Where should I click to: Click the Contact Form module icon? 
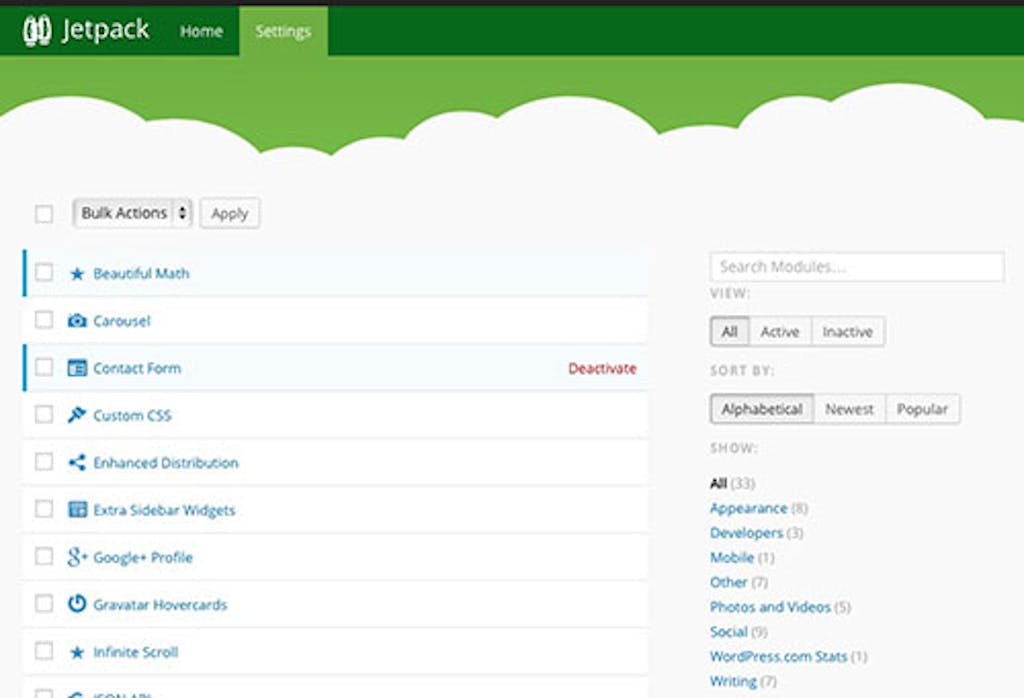75,367
